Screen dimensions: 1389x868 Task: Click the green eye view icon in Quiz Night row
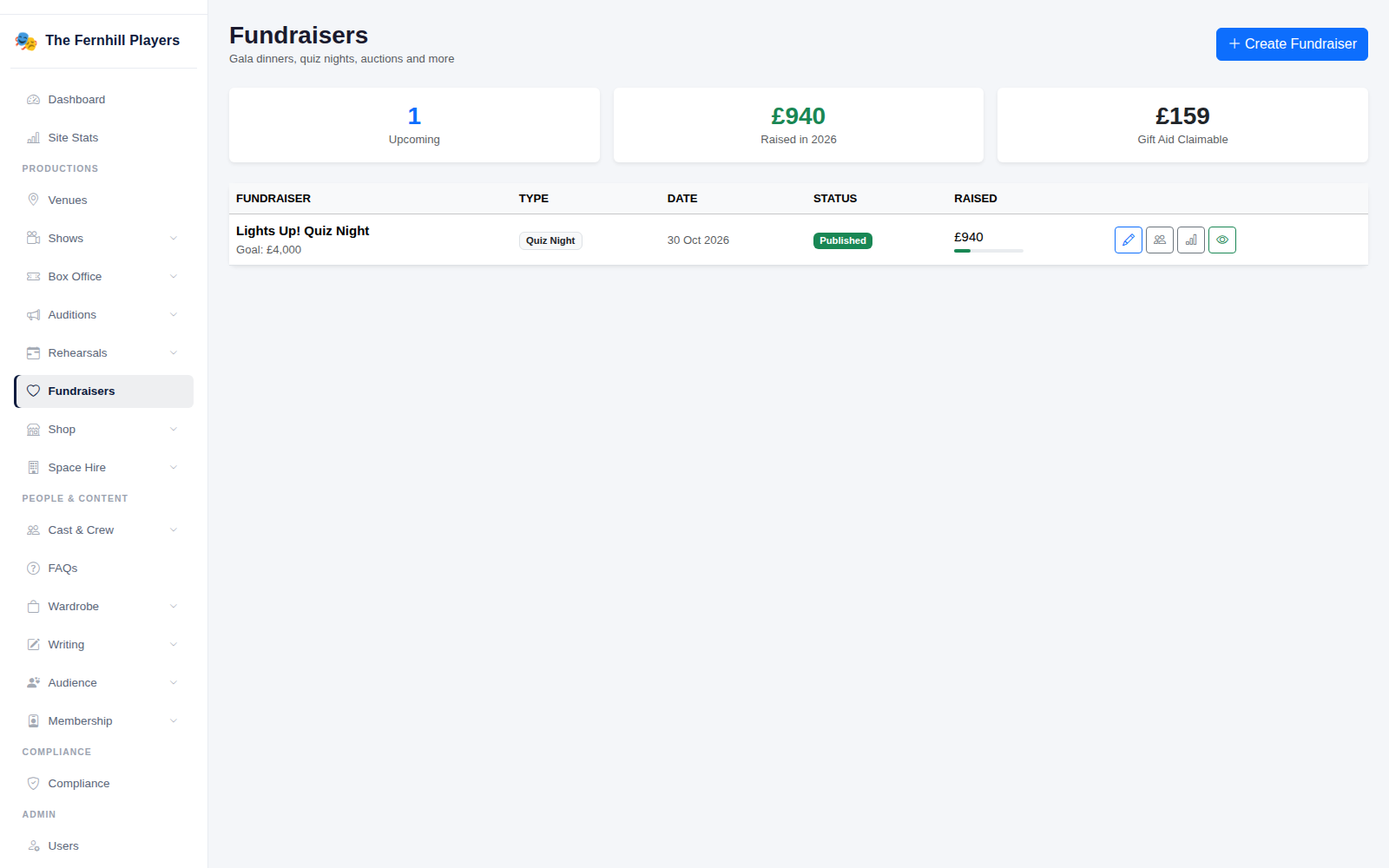pos(1222,240)
